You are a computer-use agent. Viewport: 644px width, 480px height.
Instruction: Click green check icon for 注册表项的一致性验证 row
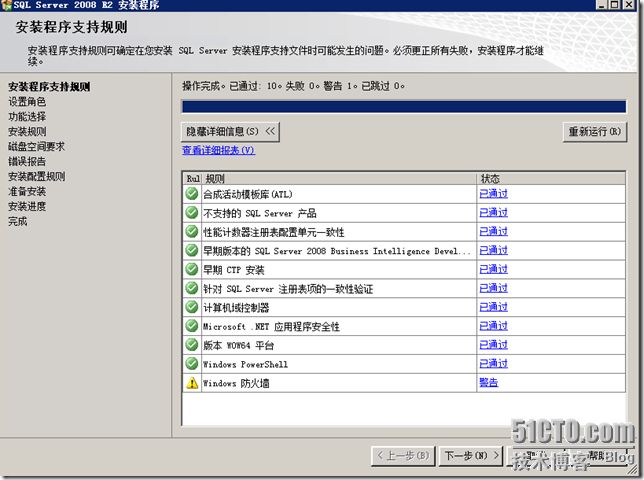click(x=191, y=288)
